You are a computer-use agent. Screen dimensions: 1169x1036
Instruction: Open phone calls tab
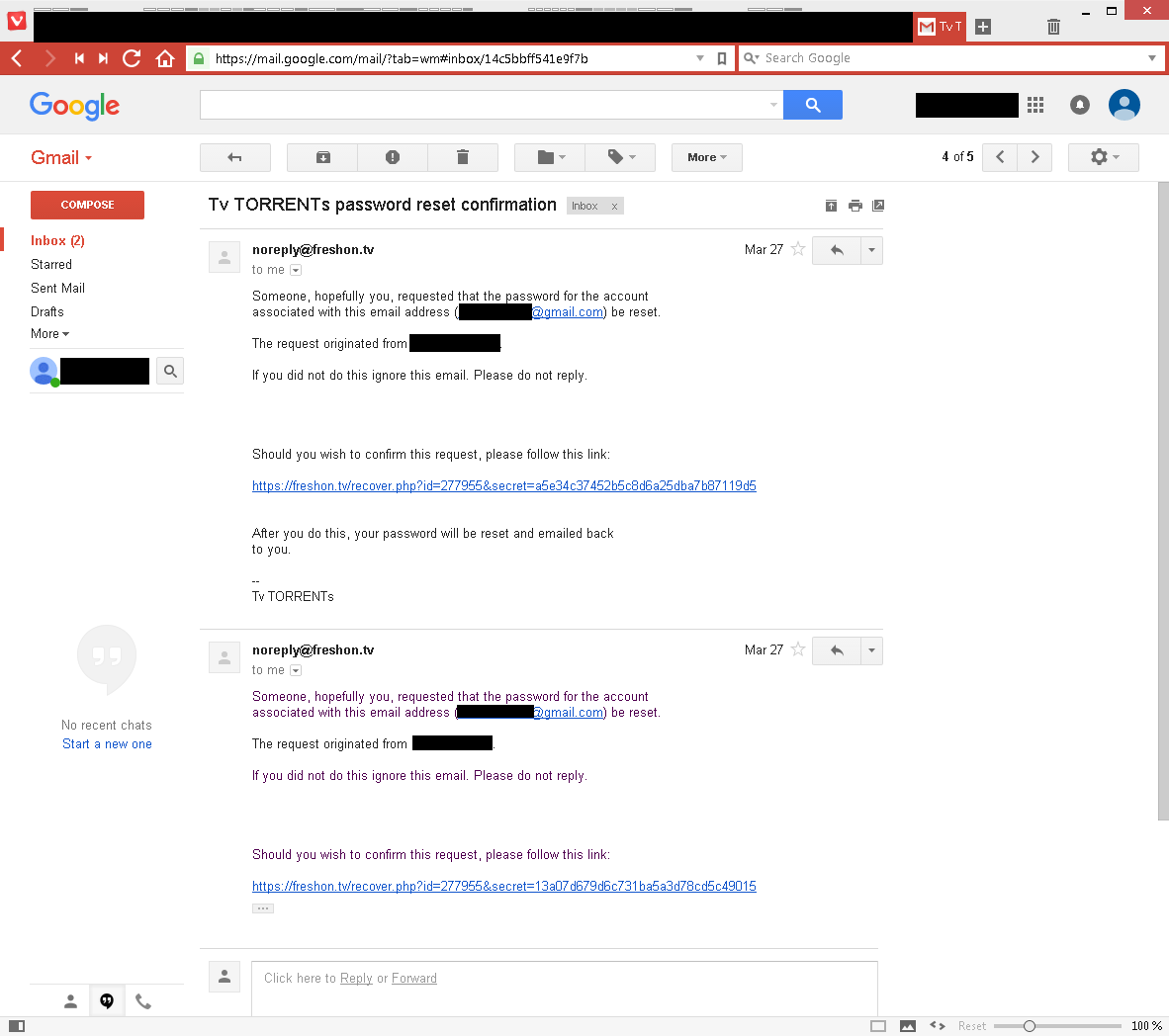tap(143, 1001)
